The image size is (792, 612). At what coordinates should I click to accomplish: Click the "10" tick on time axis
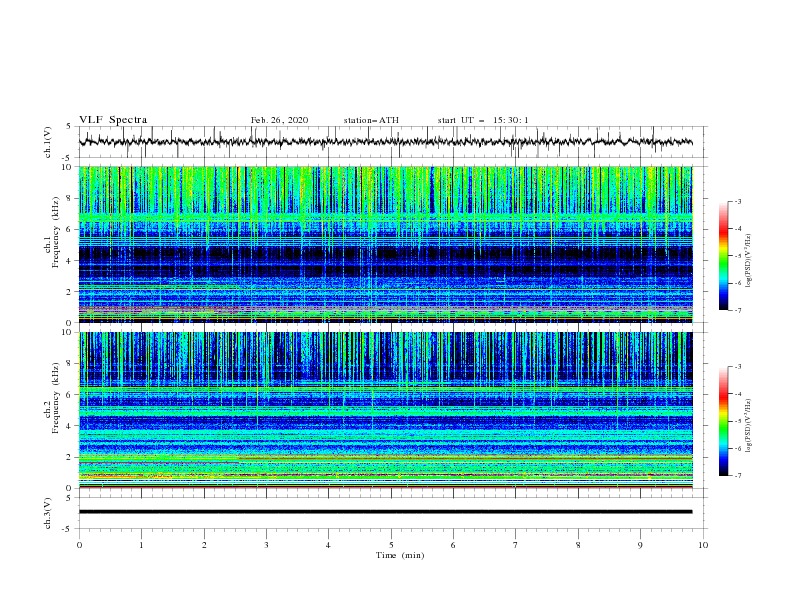[x=703, y=545]
